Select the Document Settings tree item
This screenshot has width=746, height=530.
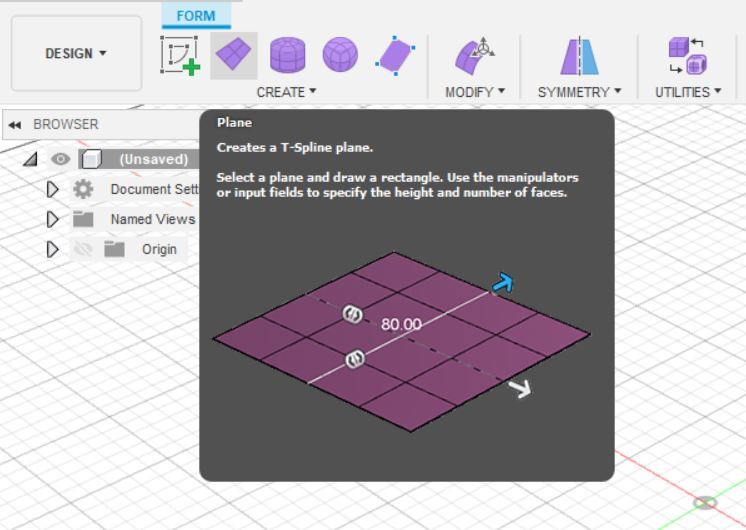coord(154,189)
